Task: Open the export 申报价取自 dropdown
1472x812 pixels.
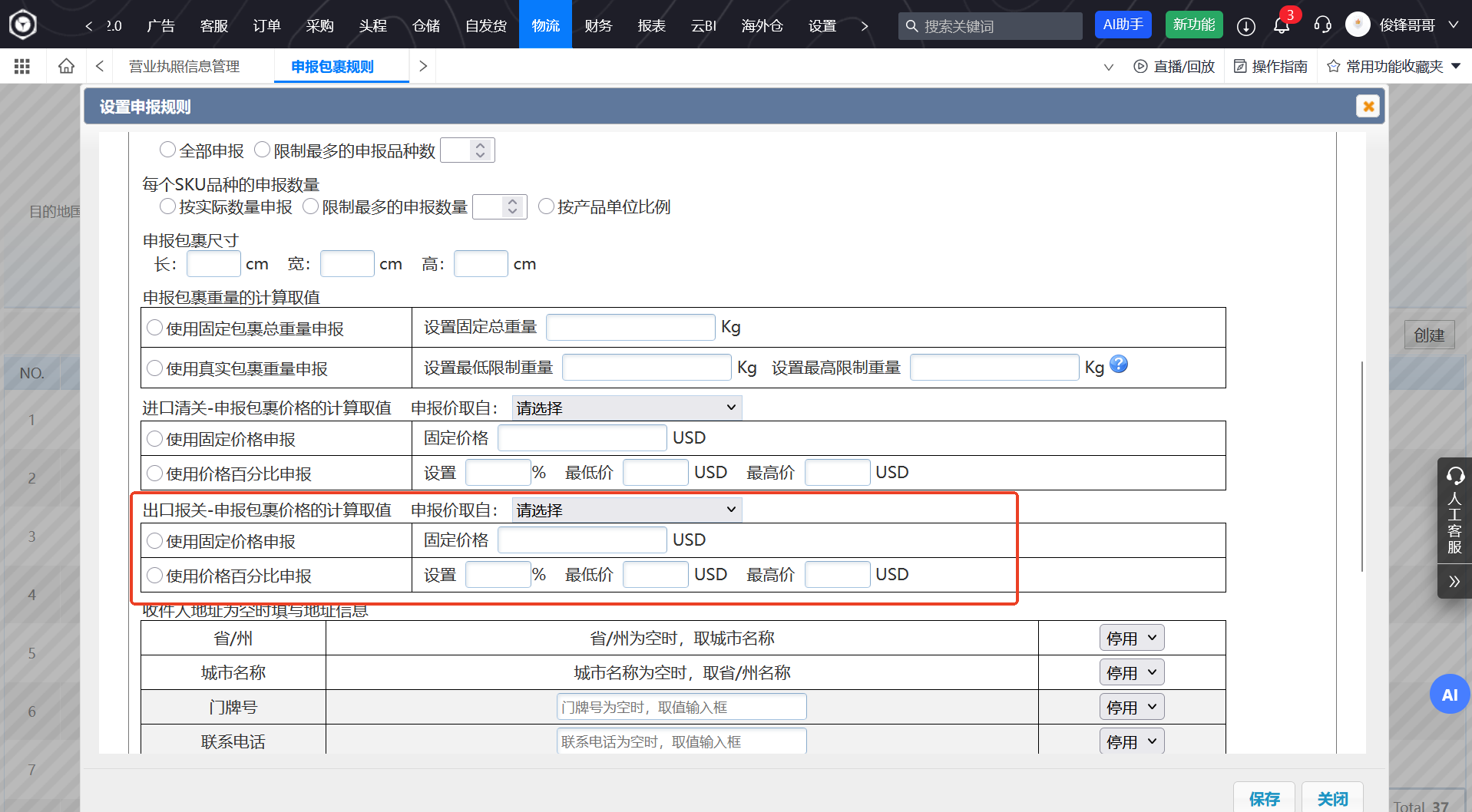Action: click(626, 509)
